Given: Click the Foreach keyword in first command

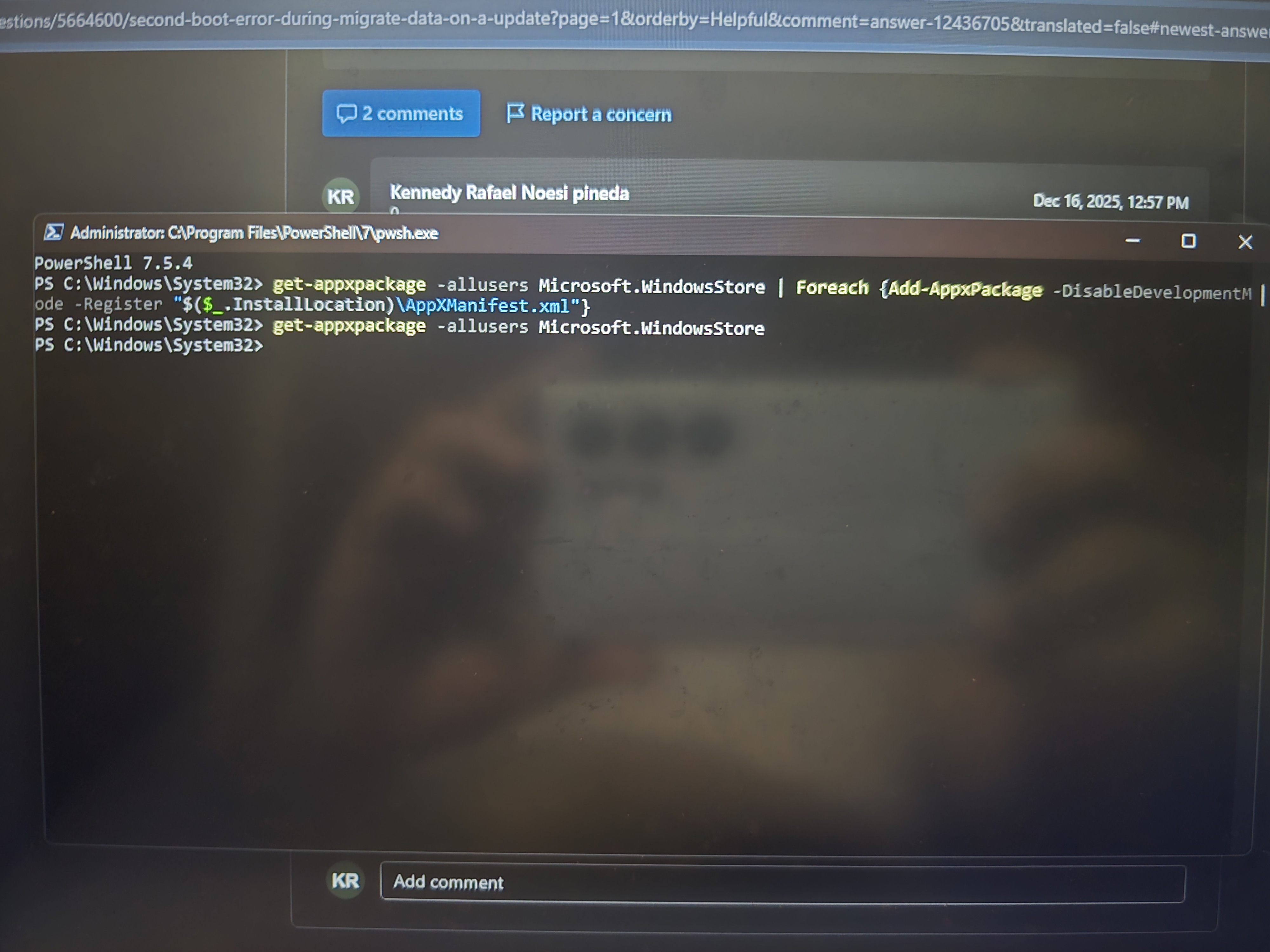Looking at the screenshot, I should [832, 288].
